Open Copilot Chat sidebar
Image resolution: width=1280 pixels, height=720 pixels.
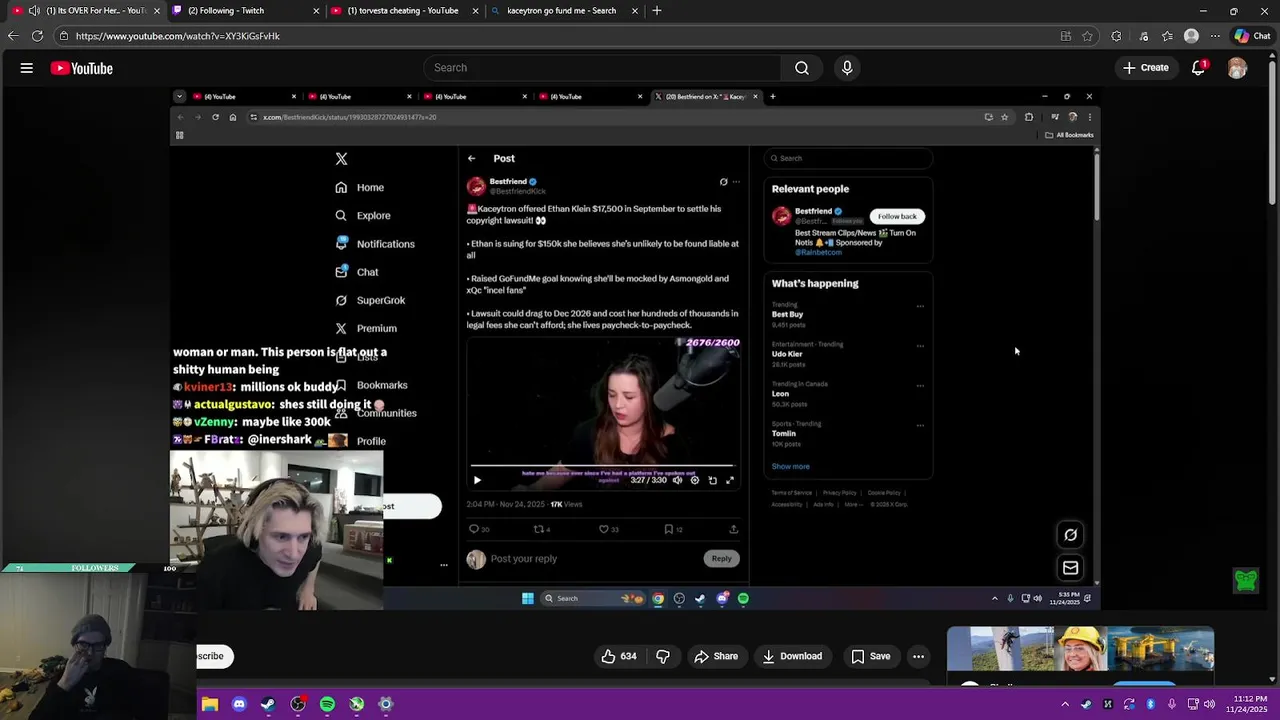click(1252, 36)
